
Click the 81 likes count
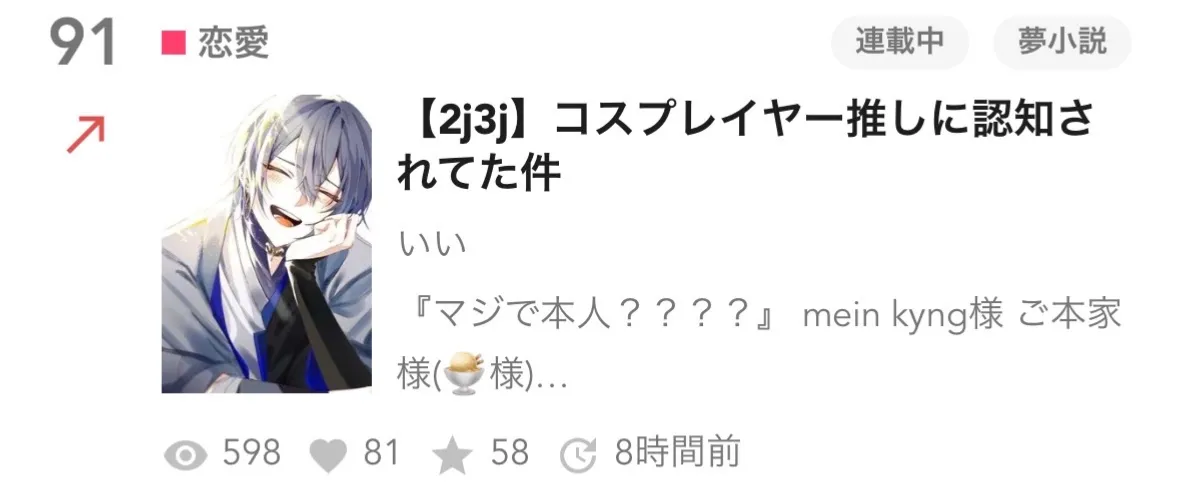tap(382, 453)
